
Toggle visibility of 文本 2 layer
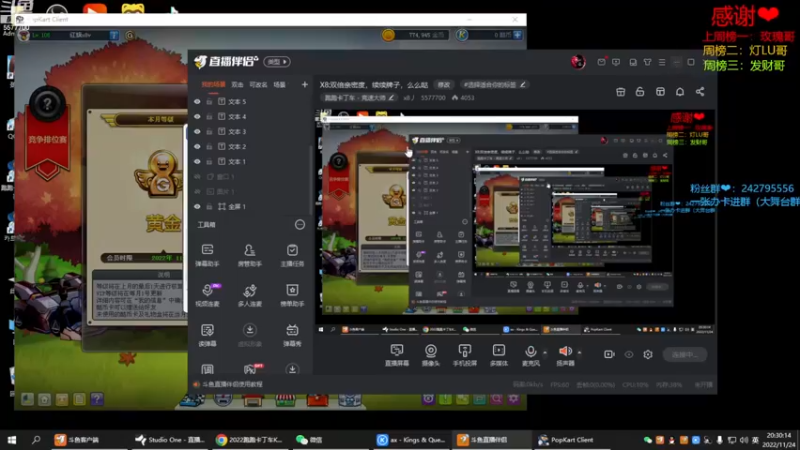[197, 146]
